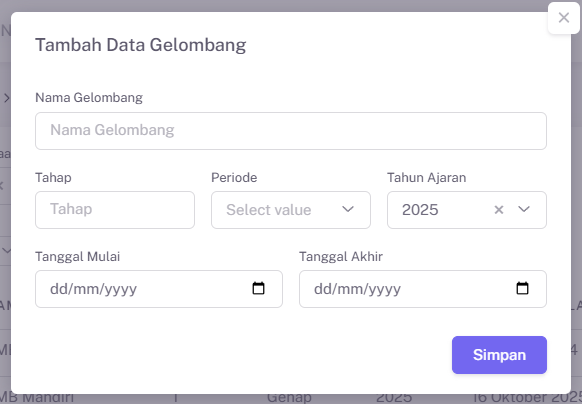Click the 'Nama Gelombang' field label
The image size is (582, 404).
coord(89,98)
